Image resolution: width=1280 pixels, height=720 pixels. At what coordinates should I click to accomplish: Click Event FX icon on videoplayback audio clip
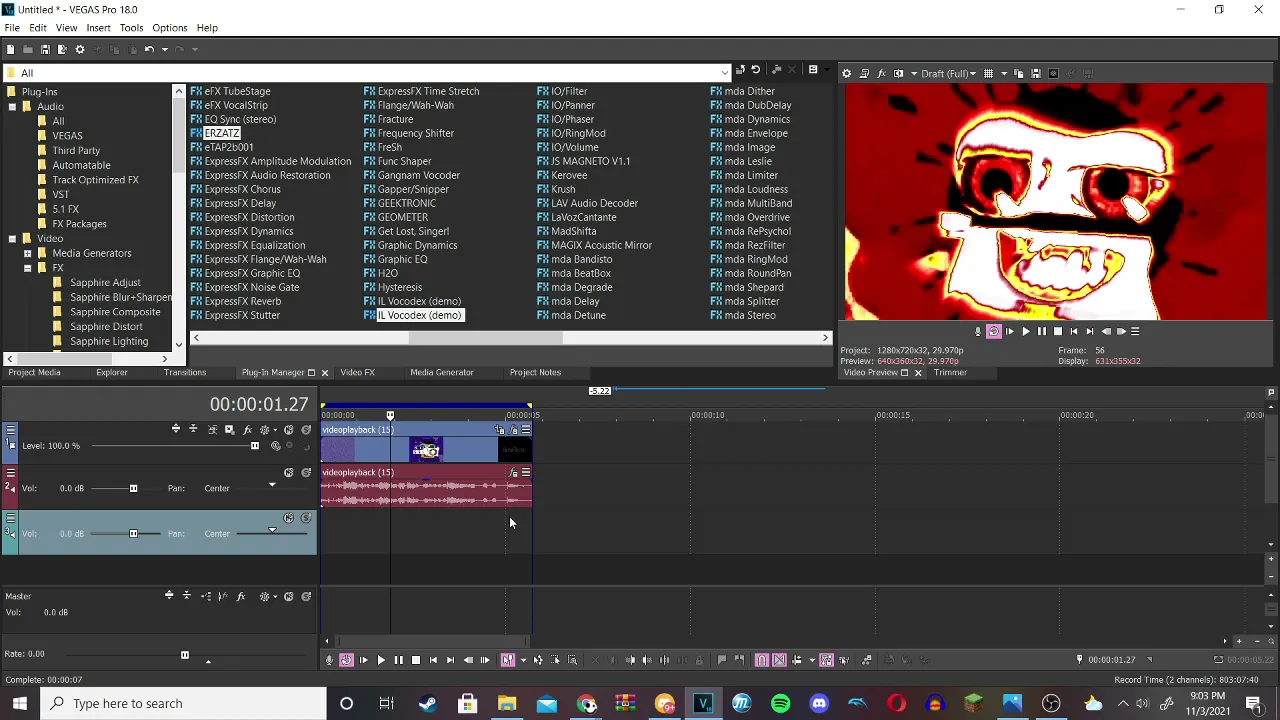[x=514, y=473]
